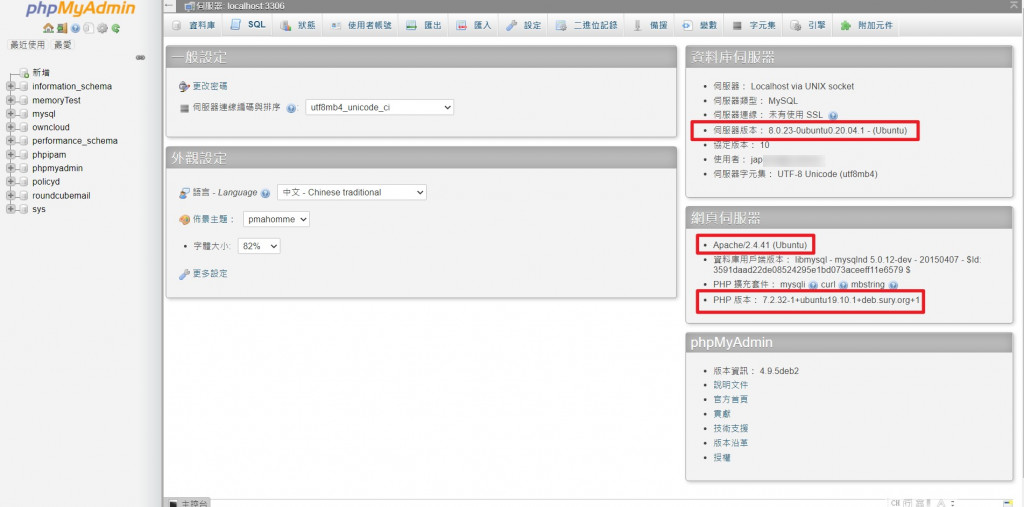1024x507 pixels.
Task: Click database icon of phpipam entry
Action: click(x=24, y=155)
